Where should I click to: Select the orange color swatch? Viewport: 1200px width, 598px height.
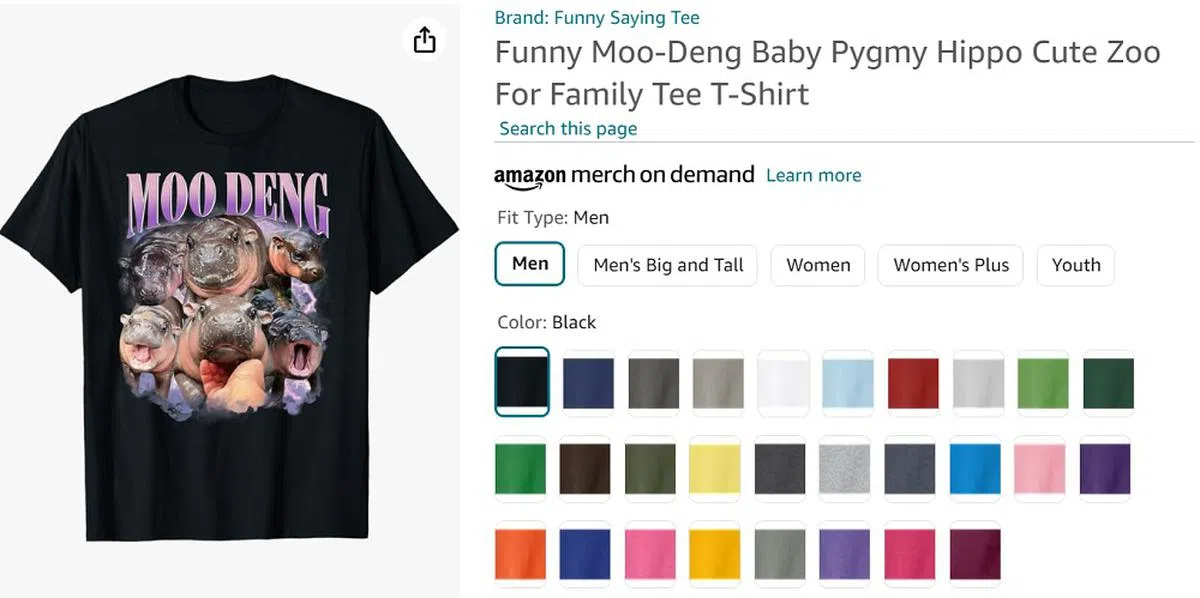coord(521,554)
